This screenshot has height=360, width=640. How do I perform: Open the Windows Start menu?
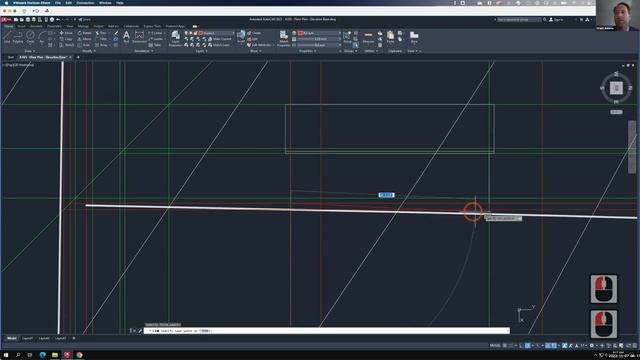coord(6,355)
